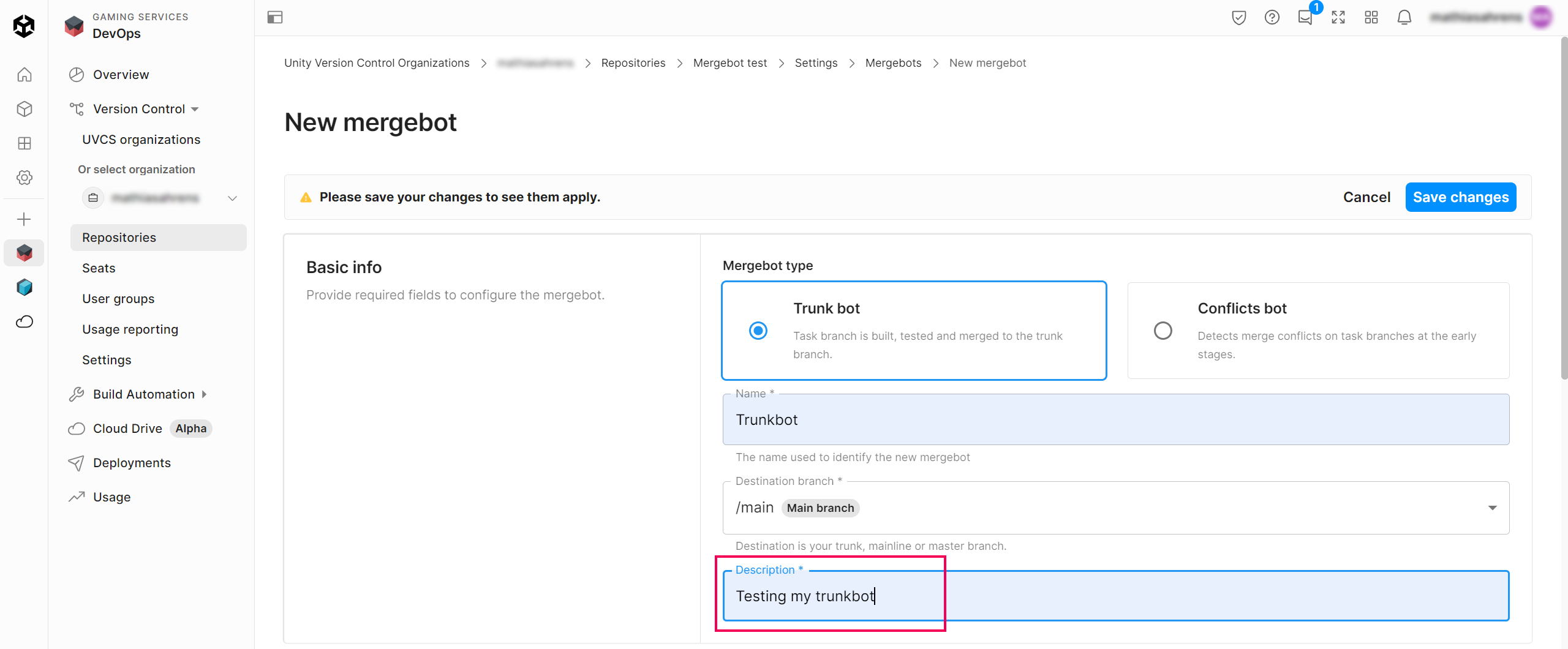The image size is (1568, 649).
Task: Open the apps grid icon
Action: click(1371, 17)
